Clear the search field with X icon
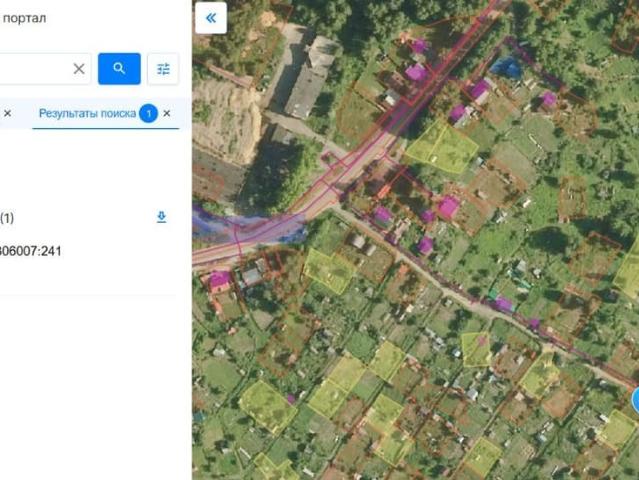 (x=79, y=68)
